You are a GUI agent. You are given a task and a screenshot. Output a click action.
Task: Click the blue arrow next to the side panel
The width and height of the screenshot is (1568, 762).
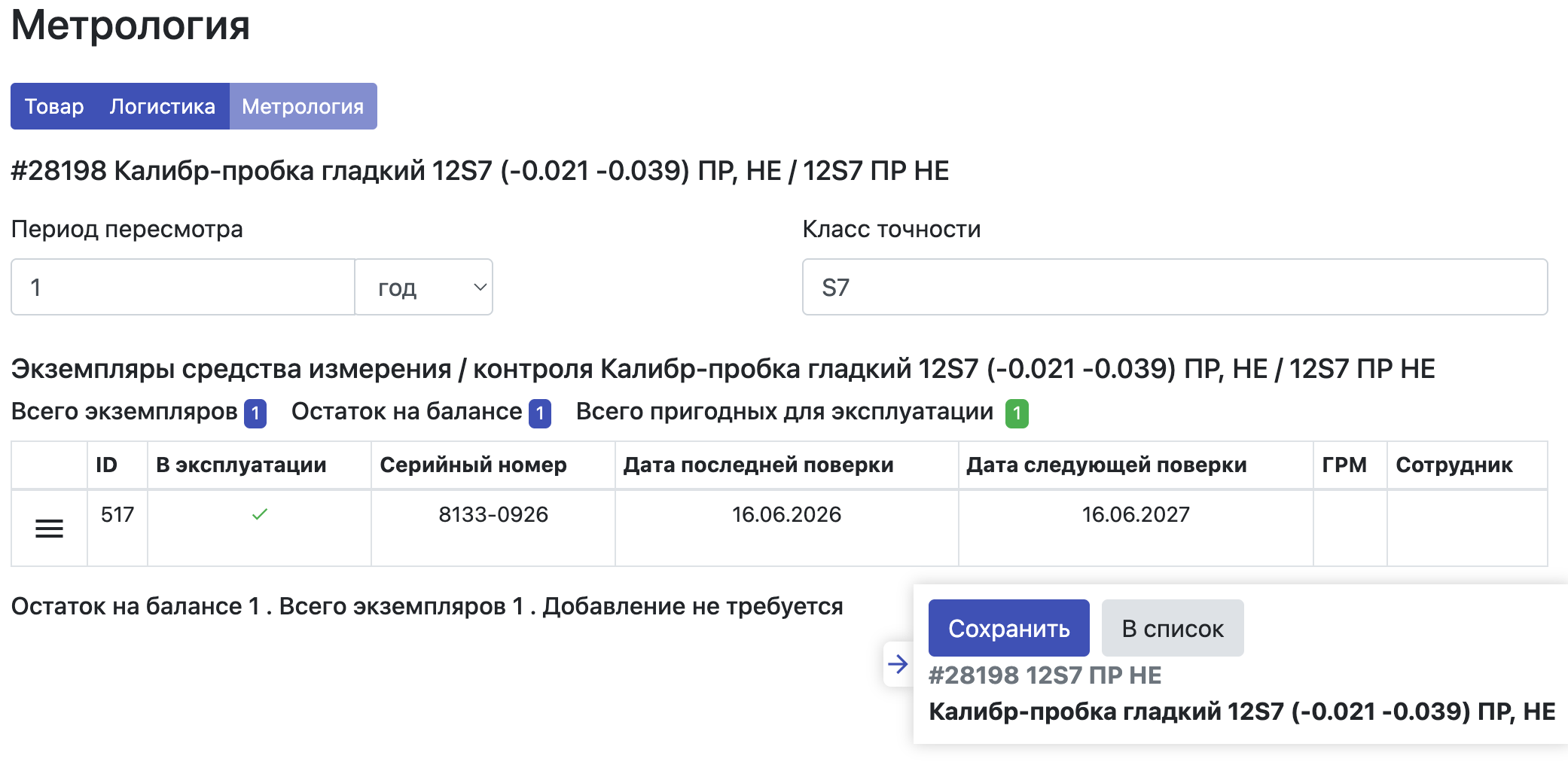(x=898, y=664)
